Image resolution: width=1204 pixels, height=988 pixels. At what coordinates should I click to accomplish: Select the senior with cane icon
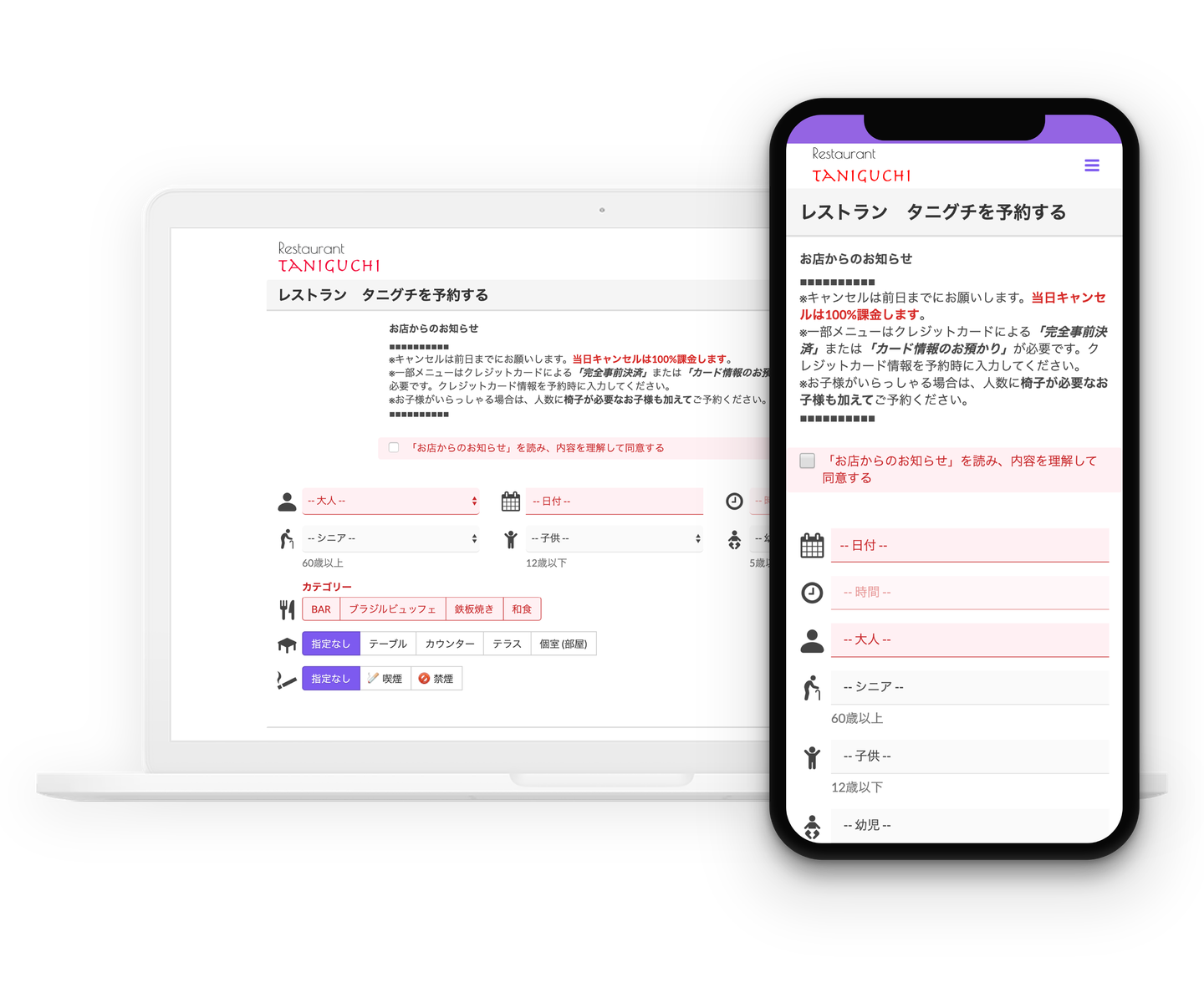point(286,538)
